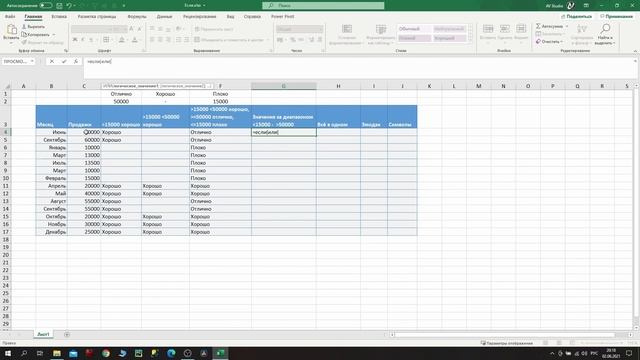640x360 pixels.
Task: Click the Автосумма sigma button
Action: click(549, 26)
